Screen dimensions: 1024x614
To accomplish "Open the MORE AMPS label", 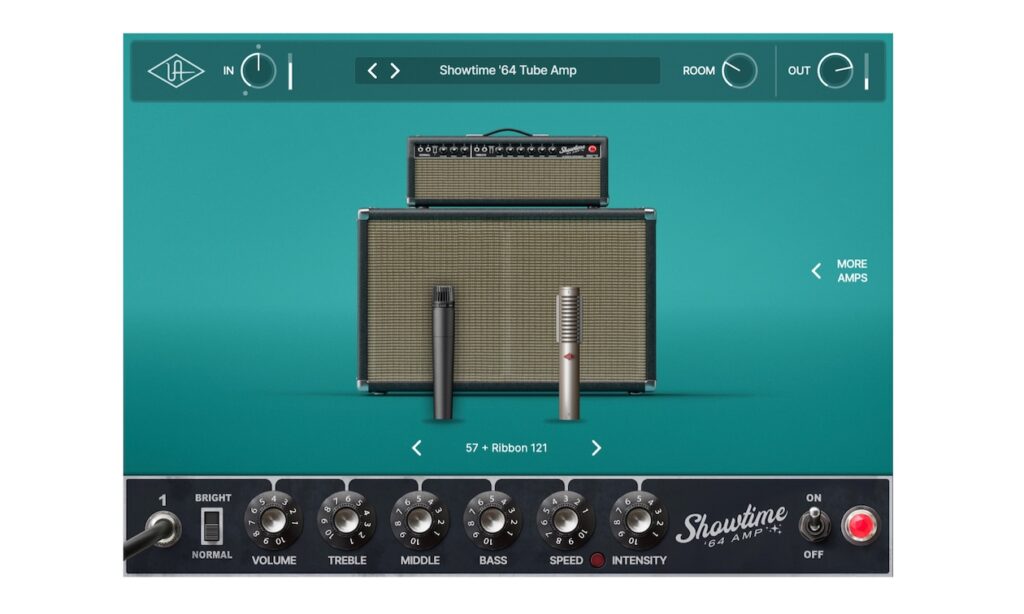I will [852, 271].
